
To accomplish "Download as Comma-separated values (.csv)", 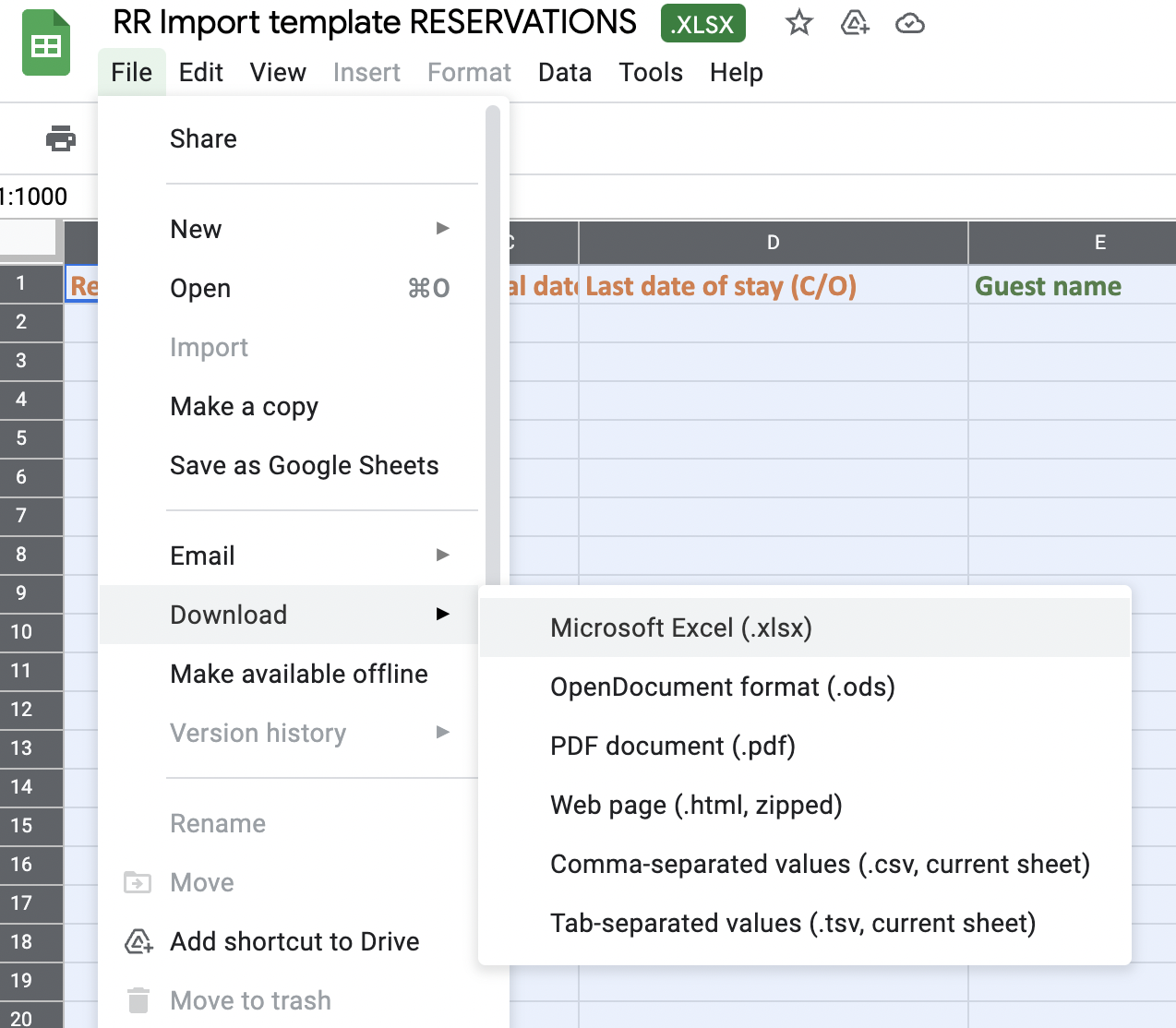I will click(x=805, y=864).
